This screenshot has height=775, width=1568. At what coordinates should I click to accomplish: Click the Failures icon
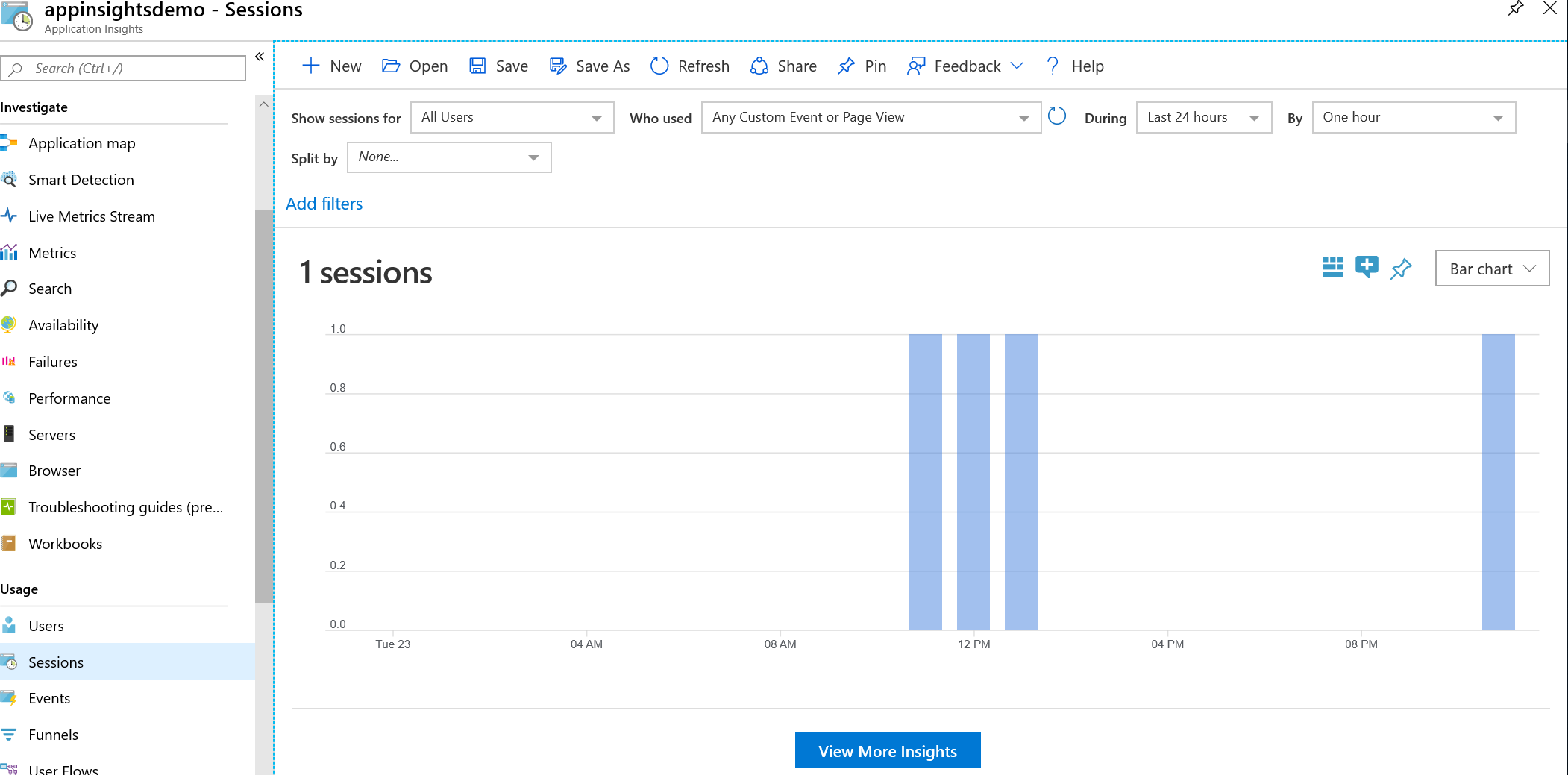(x=9, y=361)
